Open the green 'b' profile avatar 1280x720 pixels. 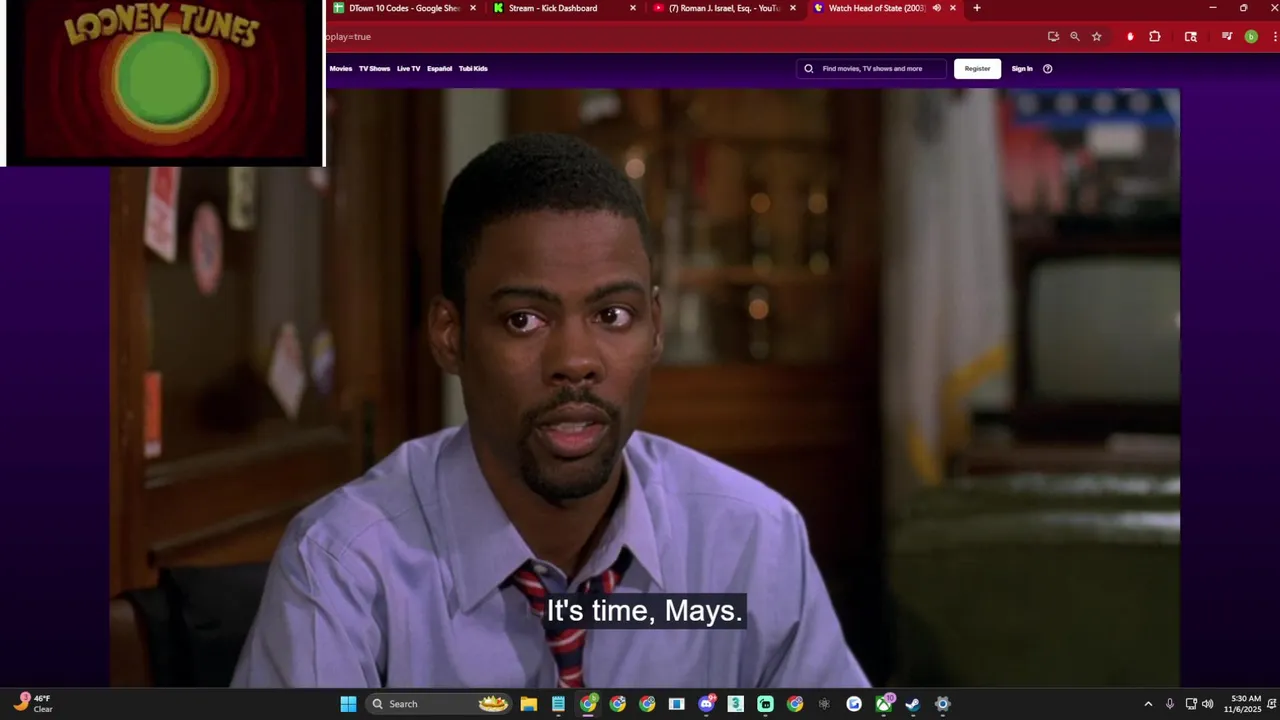pyautogui.click(x=1251, y=37)
